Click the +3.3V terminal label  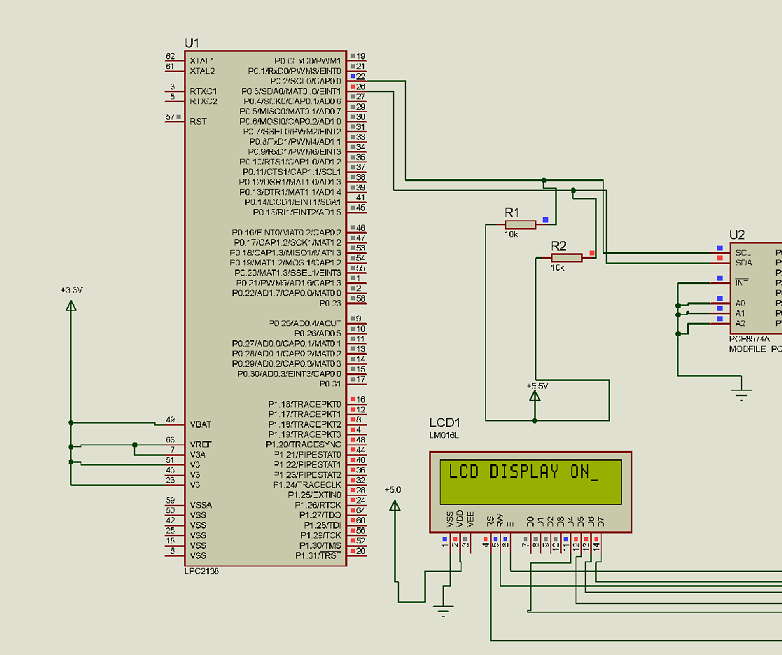(71, 290)
